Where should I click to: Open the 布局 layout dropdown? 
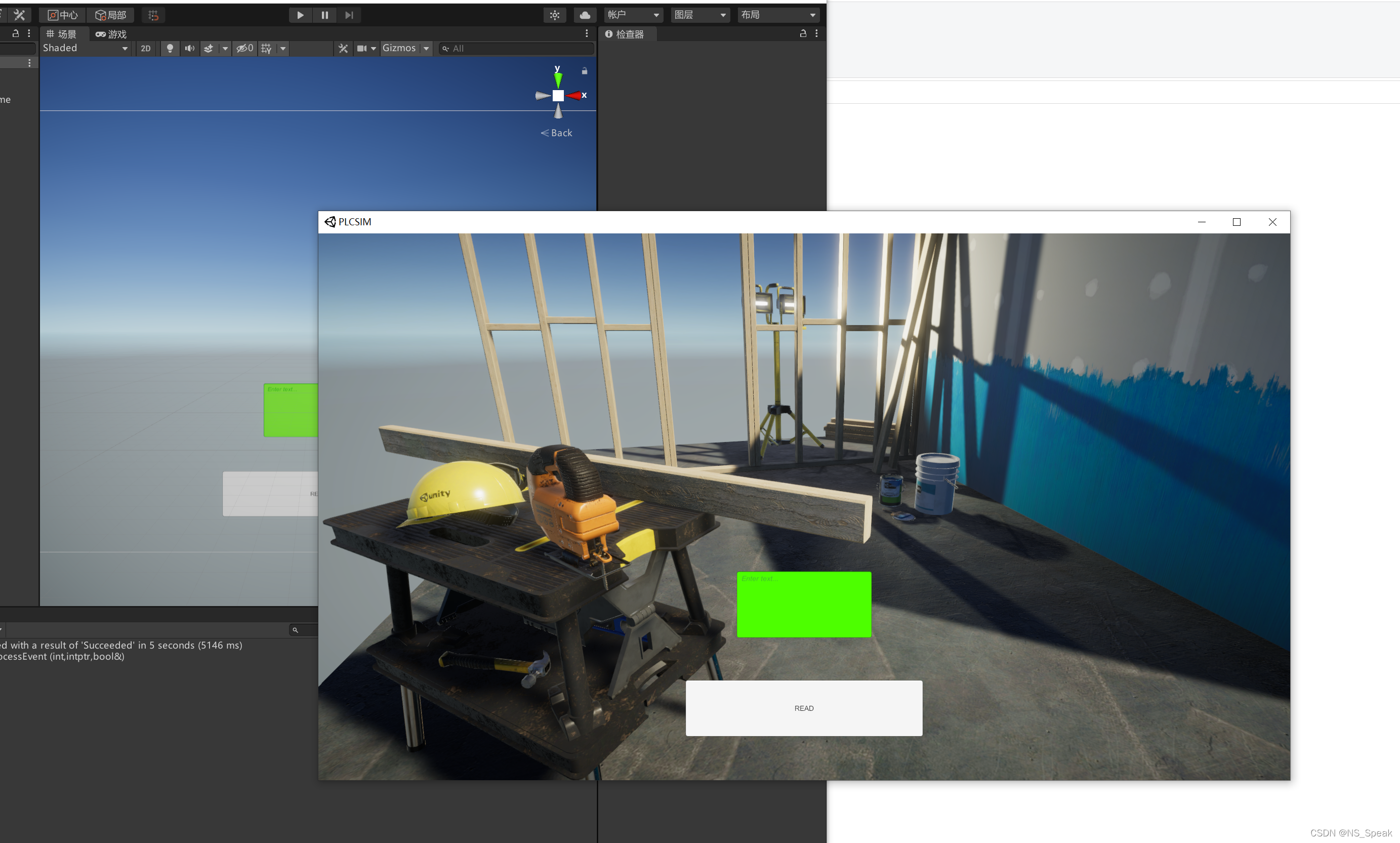click(778, 15)
